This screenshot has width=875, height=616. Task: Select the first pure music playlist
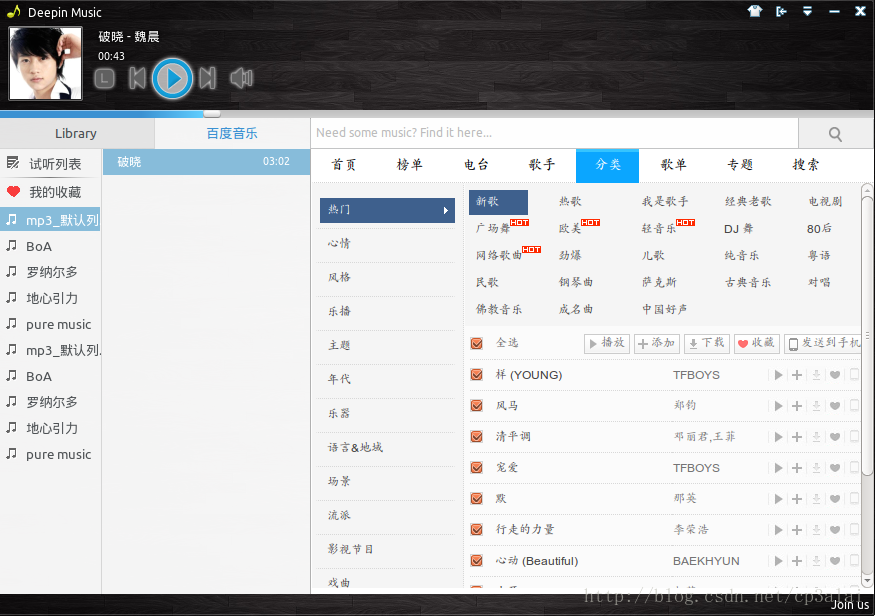pos(50,324)
